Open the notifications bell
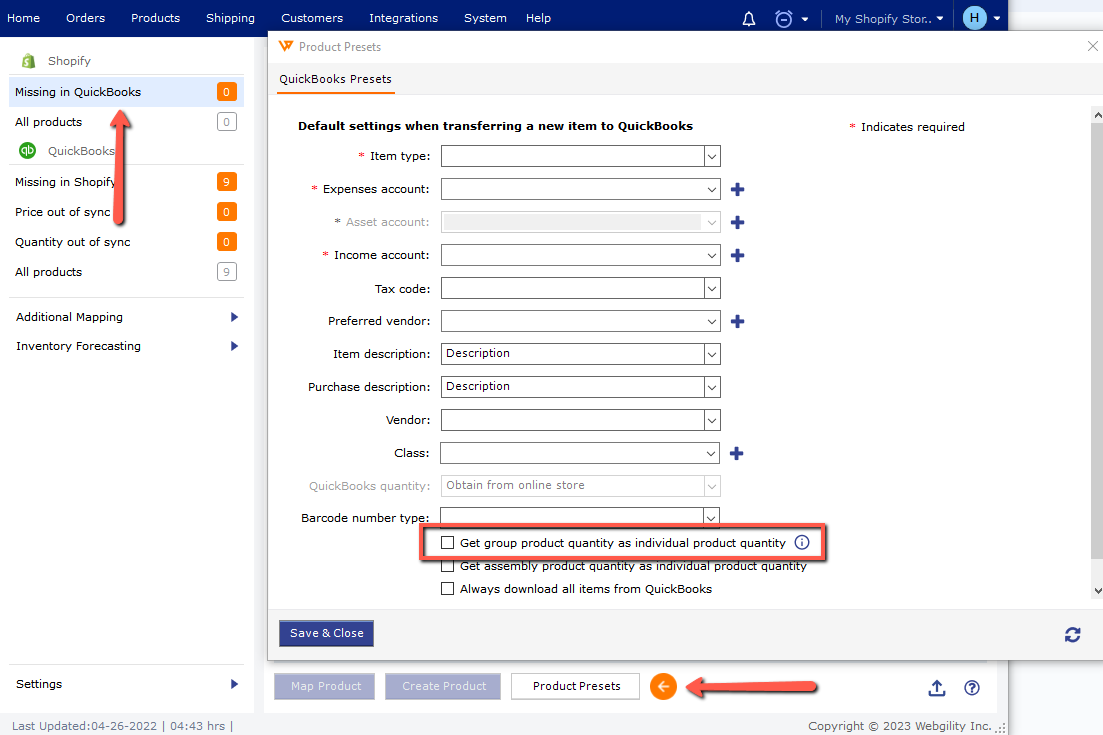Image resolution: width=1103 pixels, height=735 pixels. [x=748, y=19]
